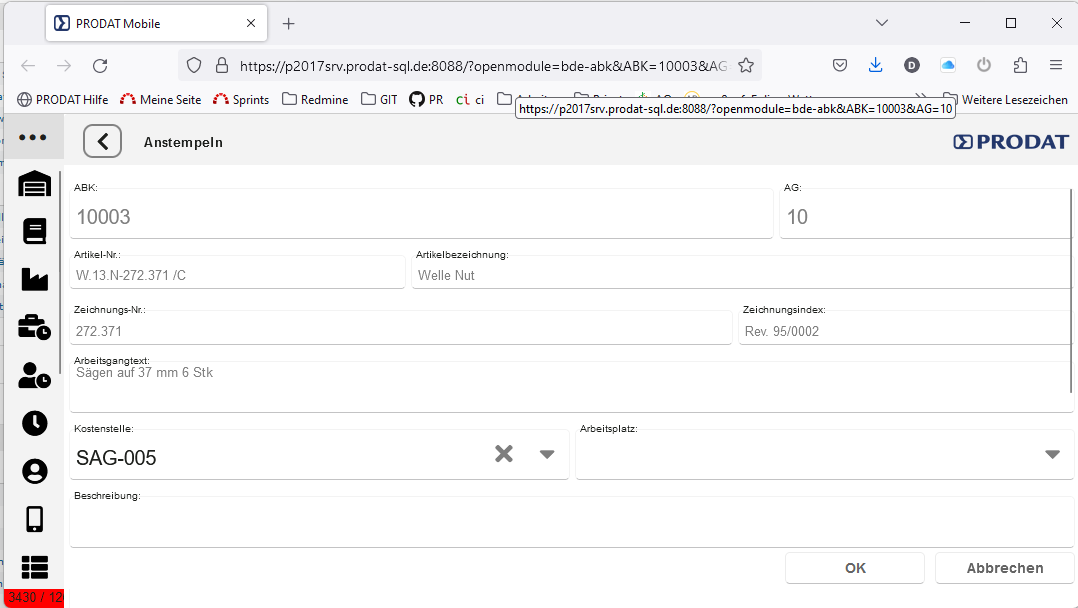Screen dimensions: 1078x608
Task: Click the book icon in sidebar
Action: tap(34, 231)
